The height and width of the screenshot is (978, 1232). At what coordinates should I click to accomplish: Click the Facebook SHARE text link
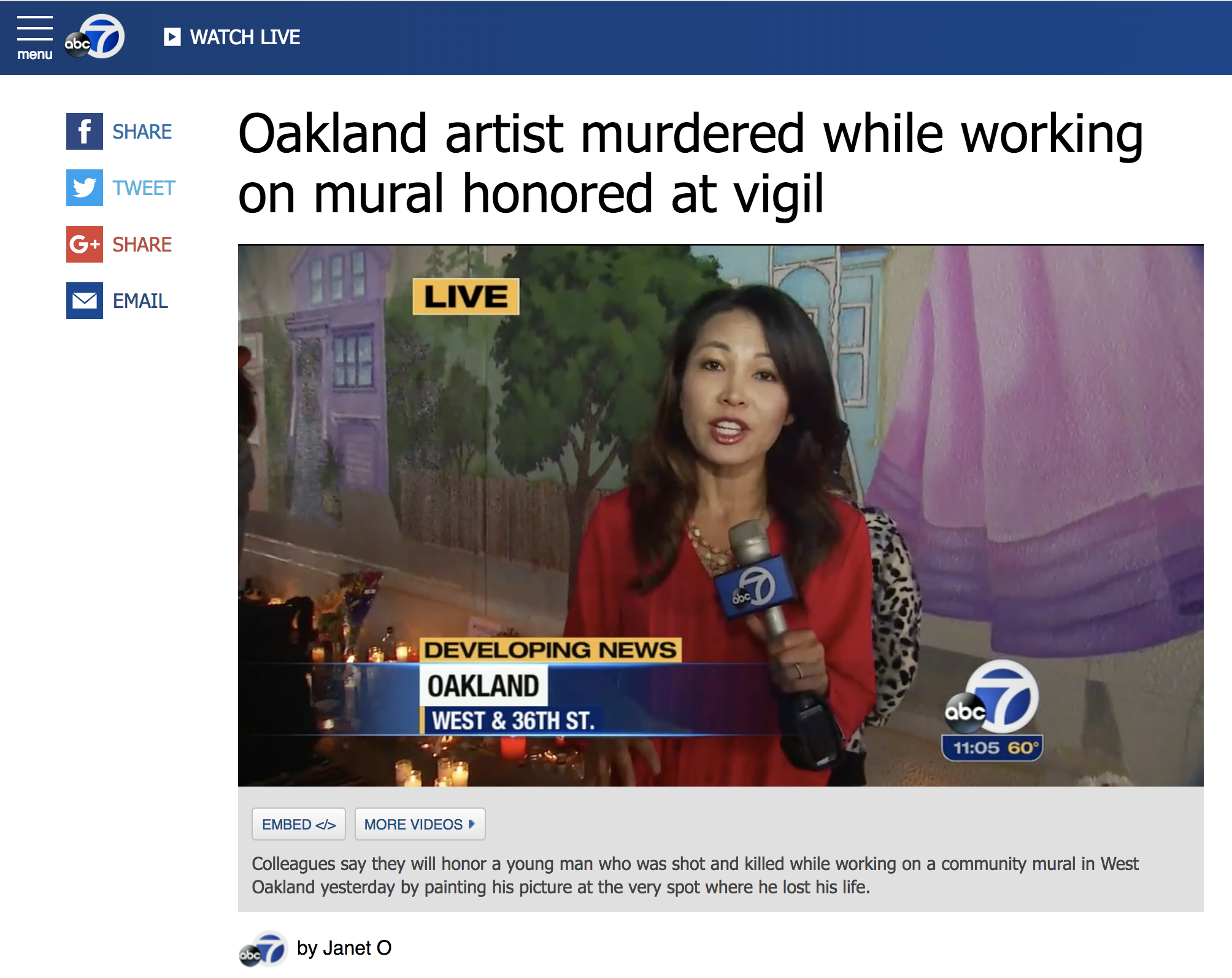[142, 132]
